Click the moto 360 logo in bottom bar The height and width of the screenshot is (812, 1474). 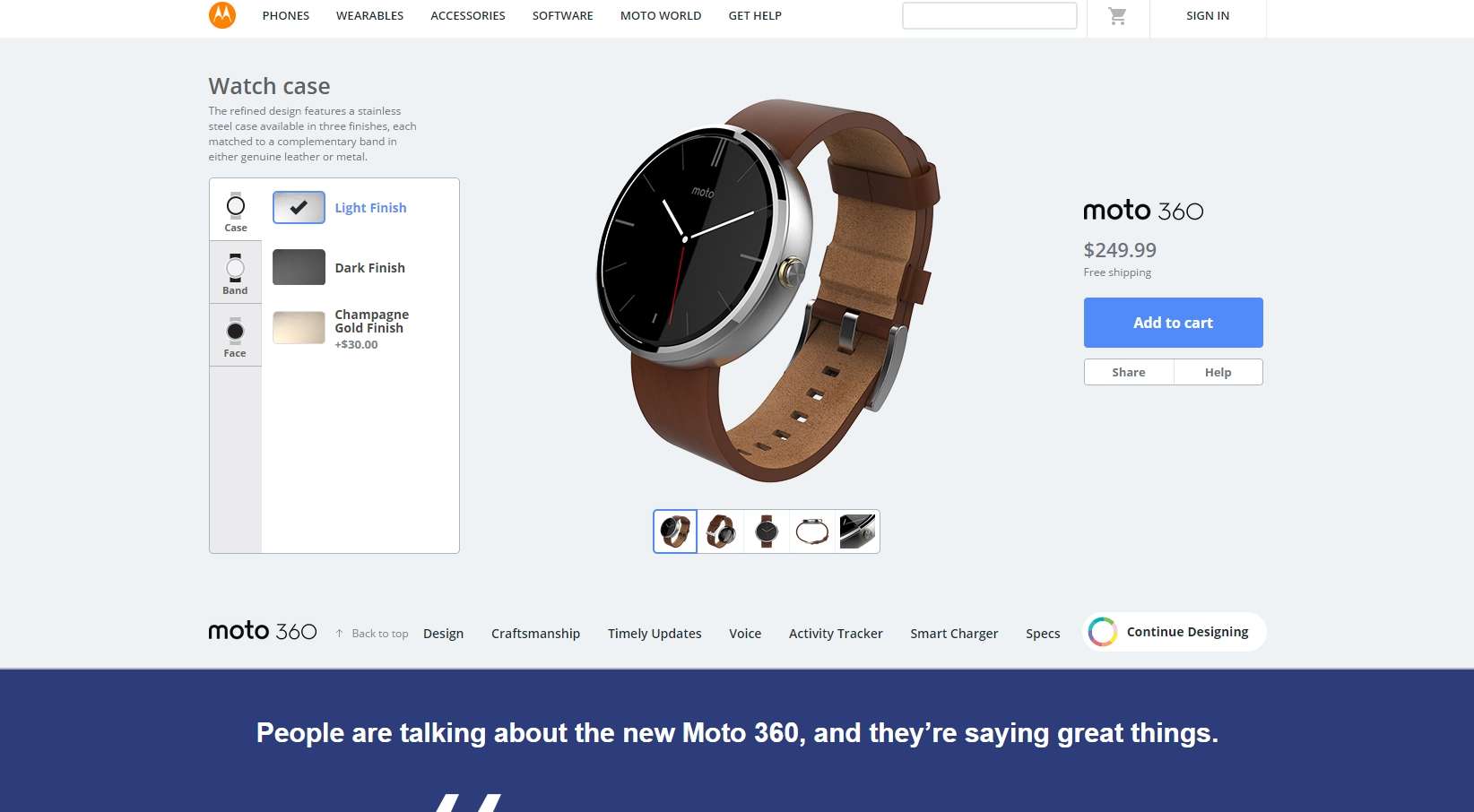point(263,631)
